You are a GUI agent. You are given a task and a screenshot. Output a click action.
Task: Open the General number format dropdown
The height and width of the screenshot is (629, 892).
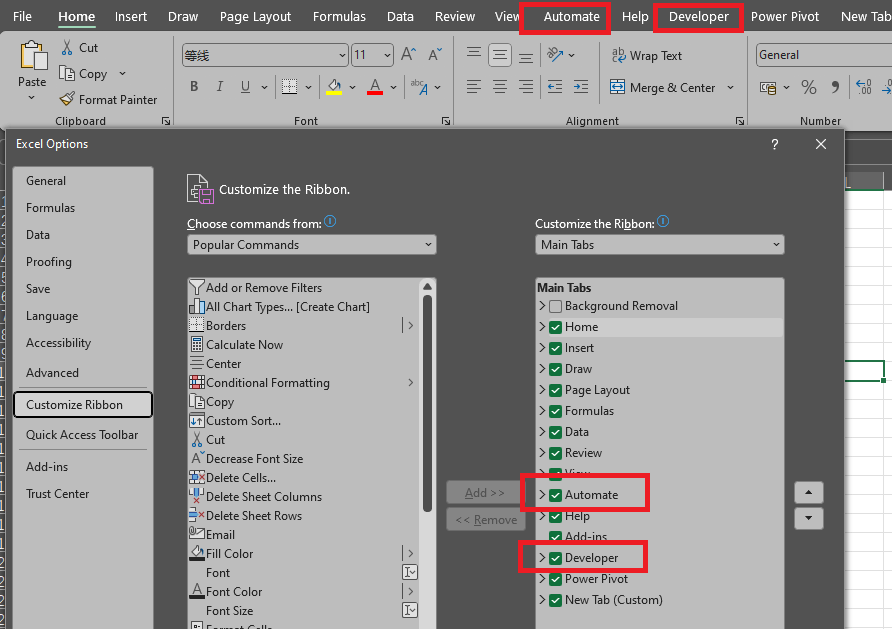(824, 55)
